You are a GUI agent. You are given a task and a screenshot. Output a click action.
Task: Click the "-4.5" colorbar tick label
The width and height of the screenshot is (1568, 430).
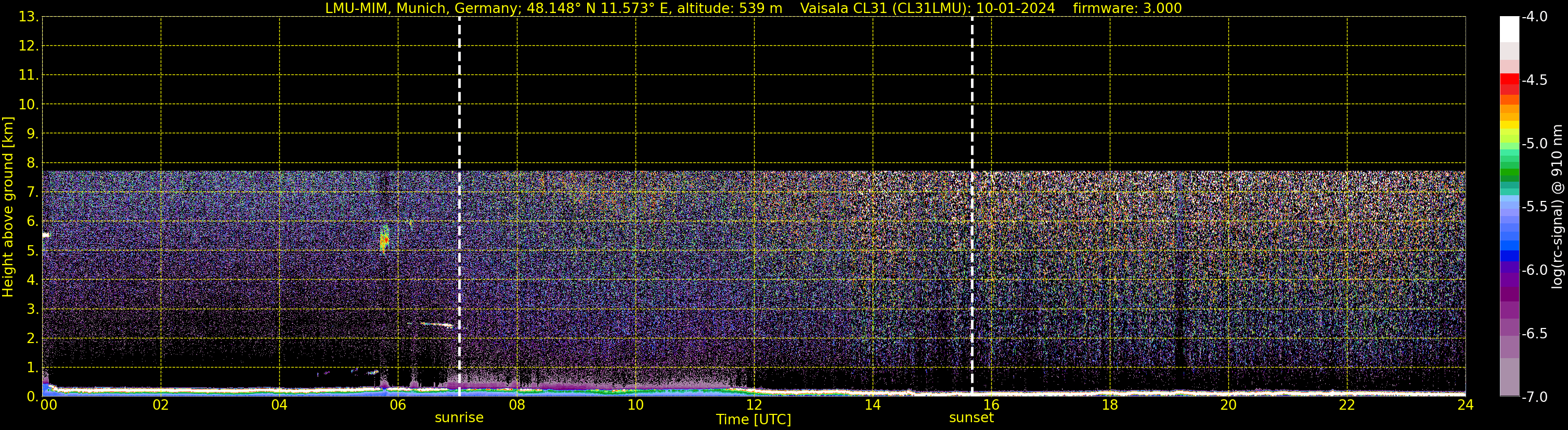1535,80
